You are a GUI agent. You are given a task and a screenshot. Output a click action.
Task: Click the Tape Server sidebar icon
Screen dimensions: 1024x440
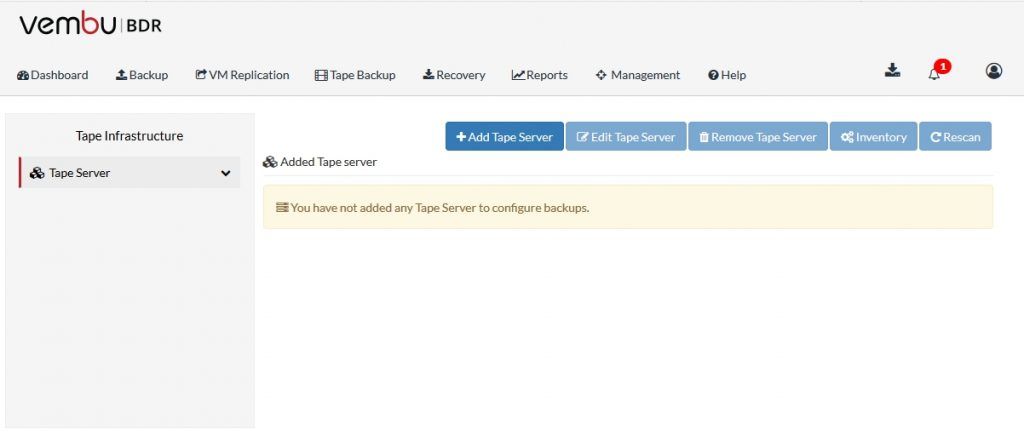(x=37, y=173)
